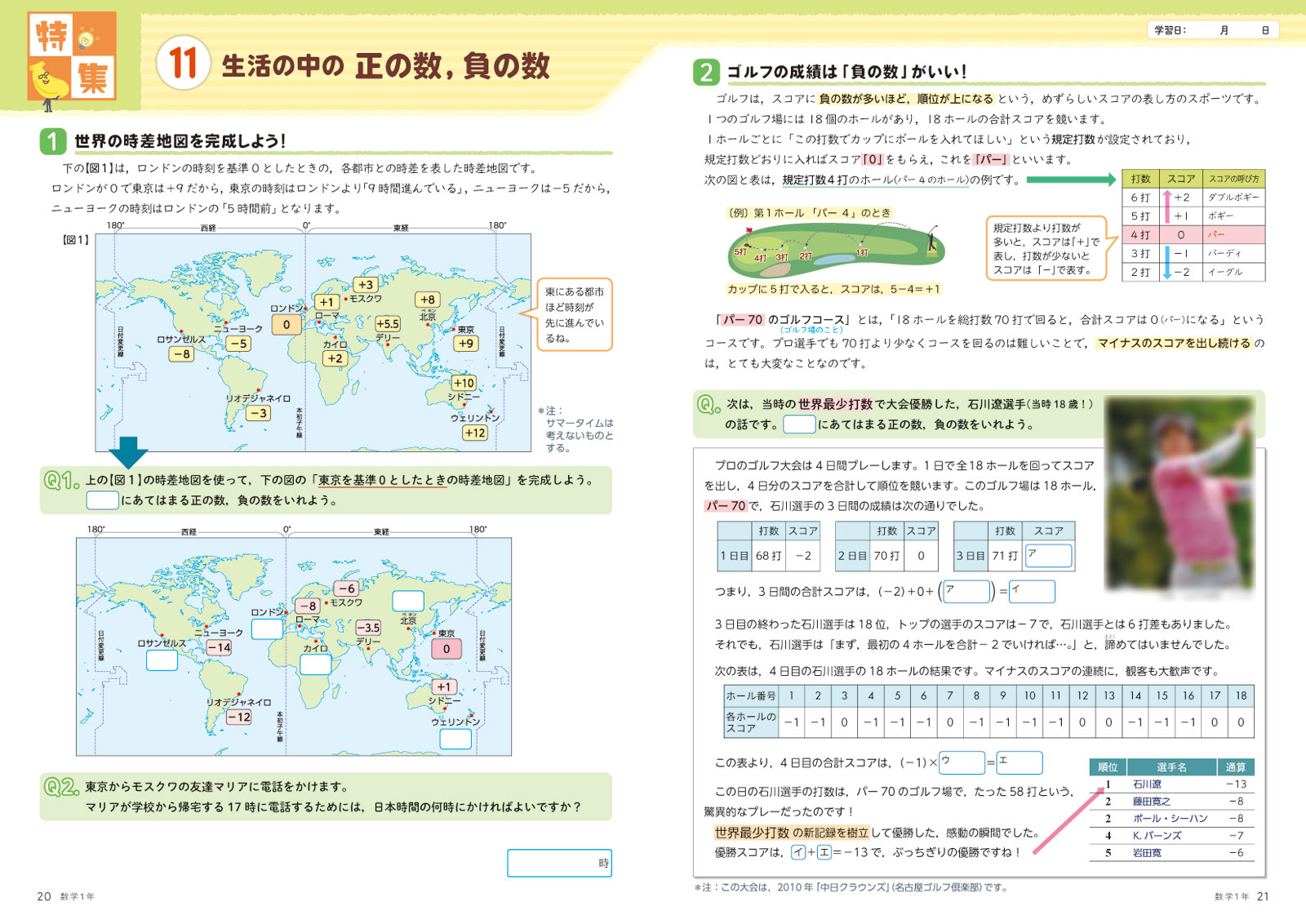Click the red flag on the golf green
Viewport: 1306px width, 924px height.
pyautogui.click(x=749, y=232)
